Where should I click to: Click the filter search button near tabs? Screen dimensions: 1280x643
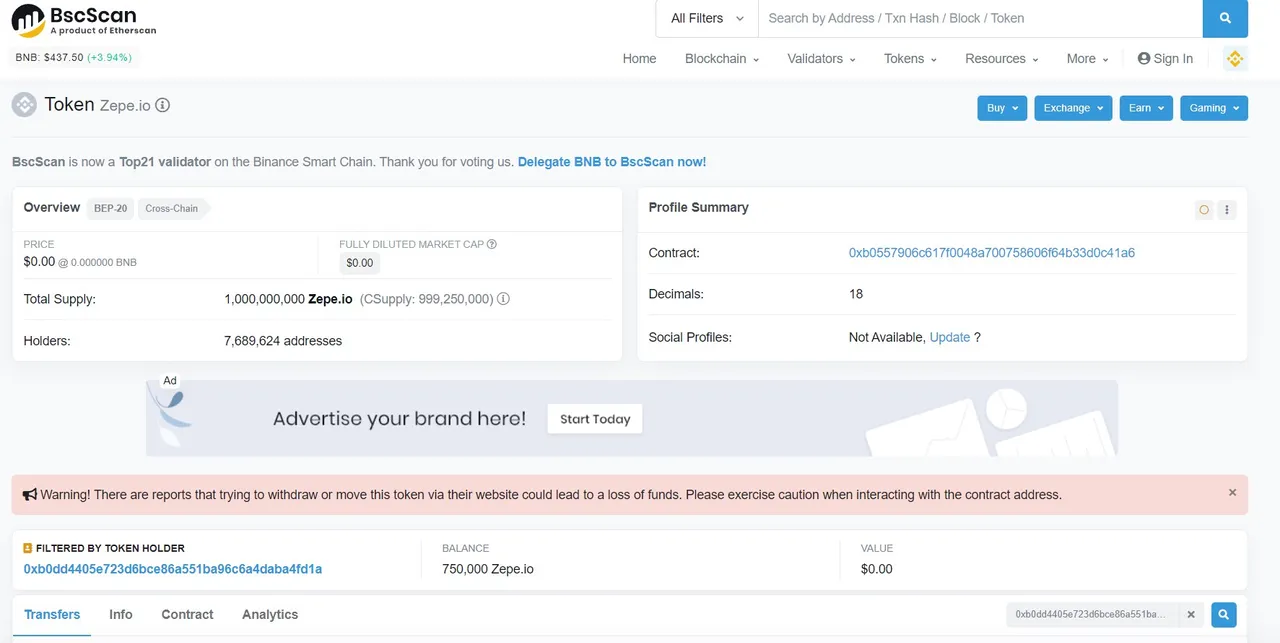click(x=1223, y=615)
